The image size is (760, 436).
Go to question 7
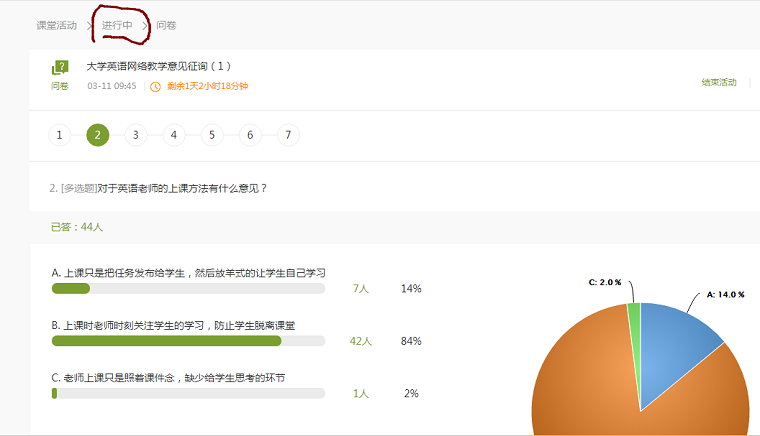[288, 135]
